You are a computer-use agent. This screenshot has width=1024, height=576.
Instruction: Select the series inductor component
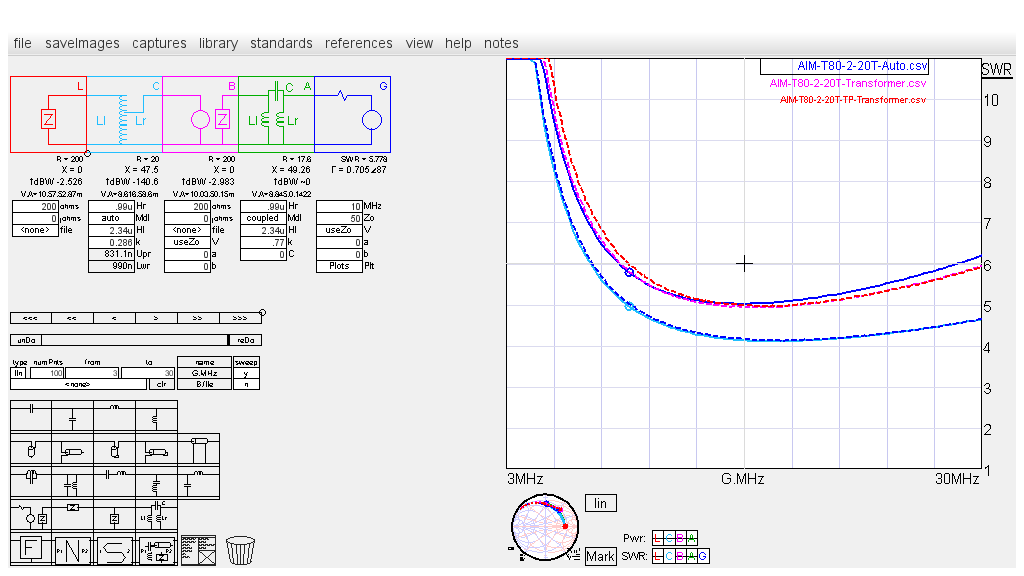[114, 416]
